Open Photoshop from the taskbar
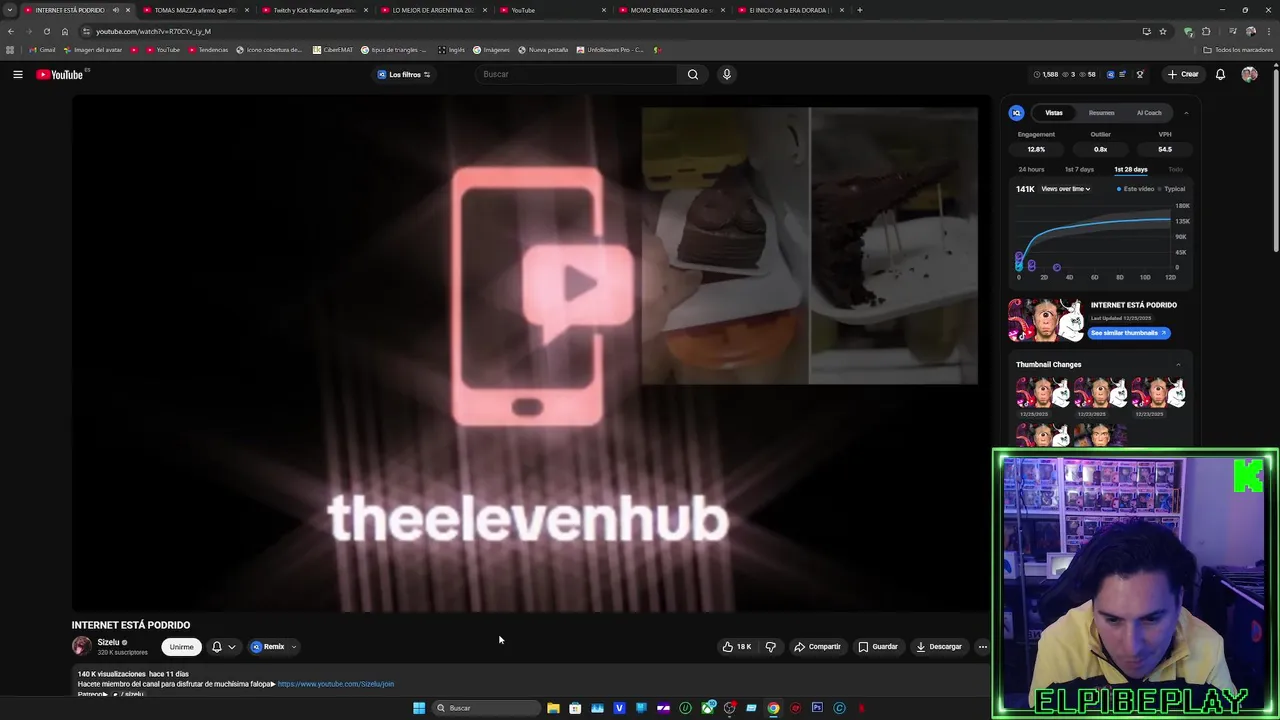The height and width of the screenshot is (720, 1280). click(817, 708)
